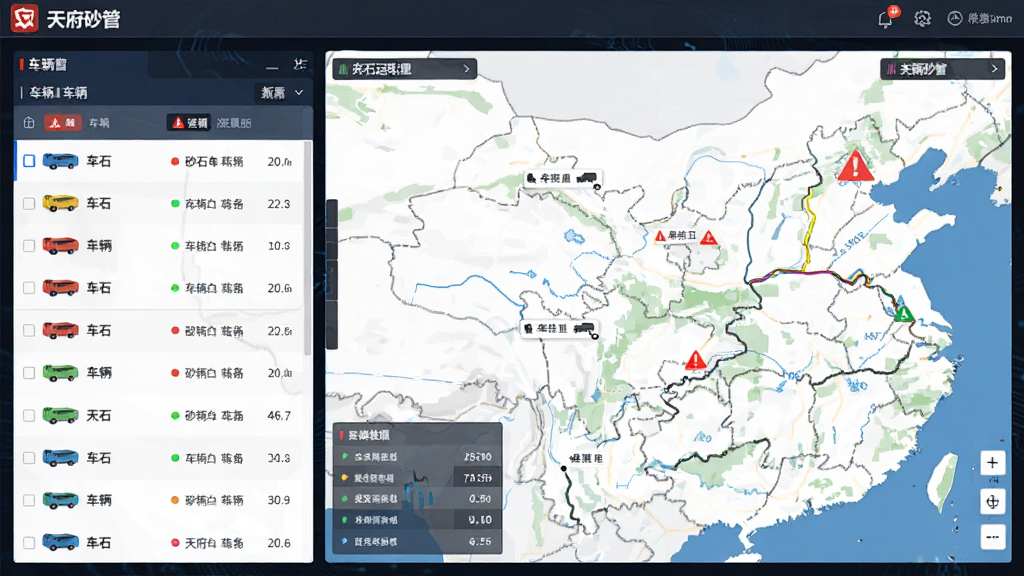Open the notification bell with red badge
The width and height of the screenshot is (1024, 576).
[887, 18]
